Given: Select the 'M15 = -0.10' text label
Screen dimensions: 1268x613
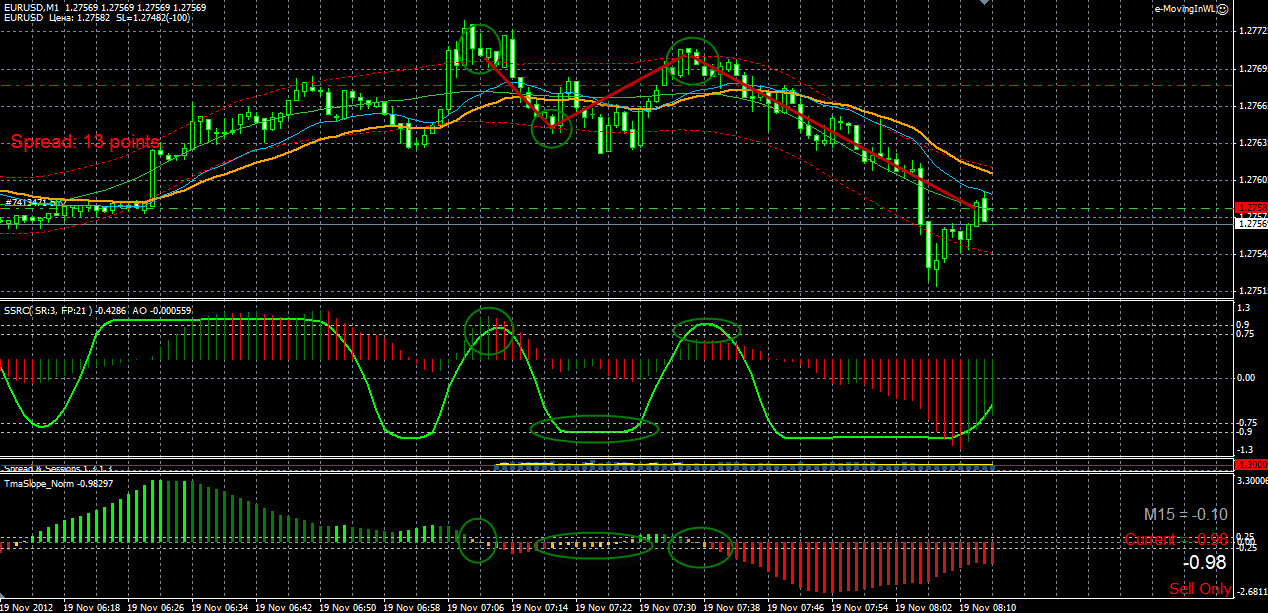Looking at the screenshot, I should pos(1186,514).
